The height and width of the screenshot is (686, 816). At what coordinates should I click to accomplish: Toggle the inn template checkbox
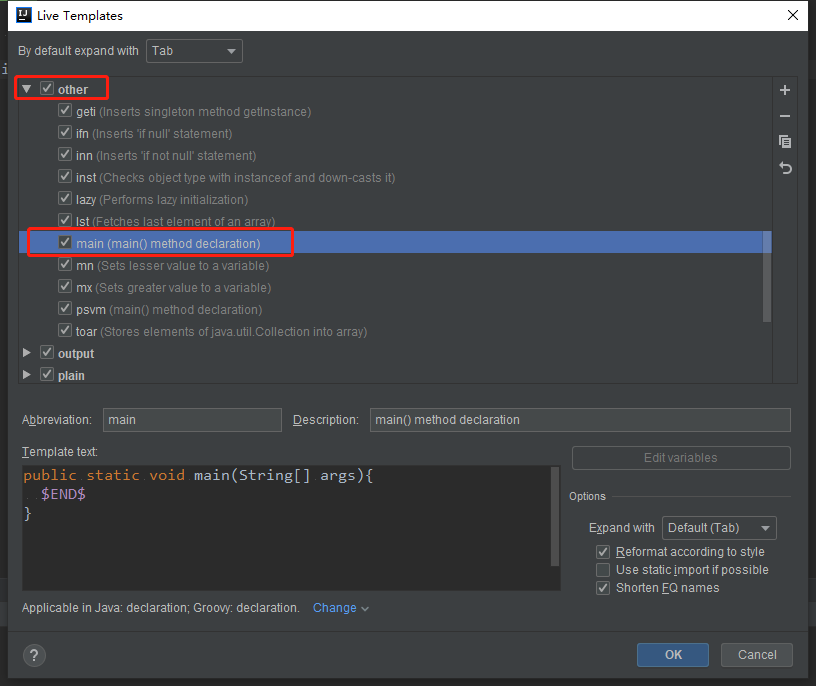65,155
